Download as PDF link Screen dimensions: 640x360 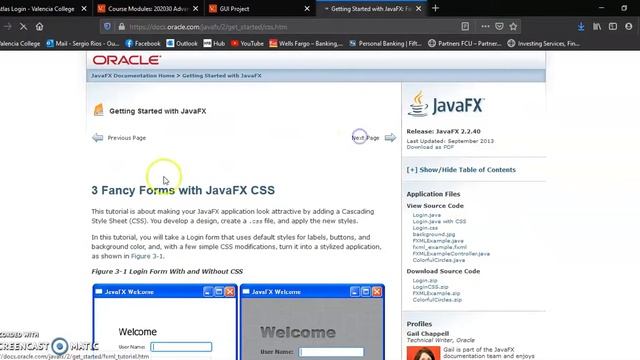tap(430, 147)
